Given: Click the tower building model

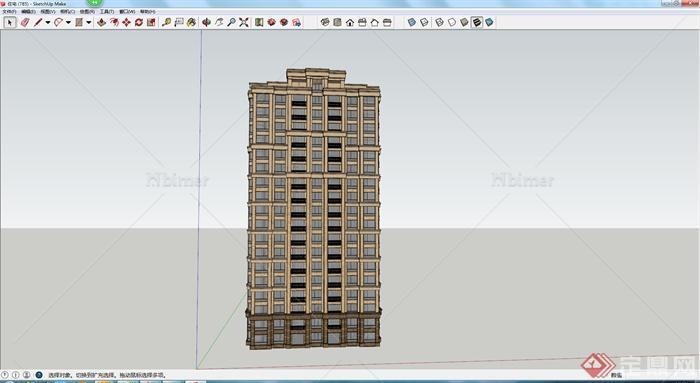Looking at the screenshot, I should pos(314,208).
